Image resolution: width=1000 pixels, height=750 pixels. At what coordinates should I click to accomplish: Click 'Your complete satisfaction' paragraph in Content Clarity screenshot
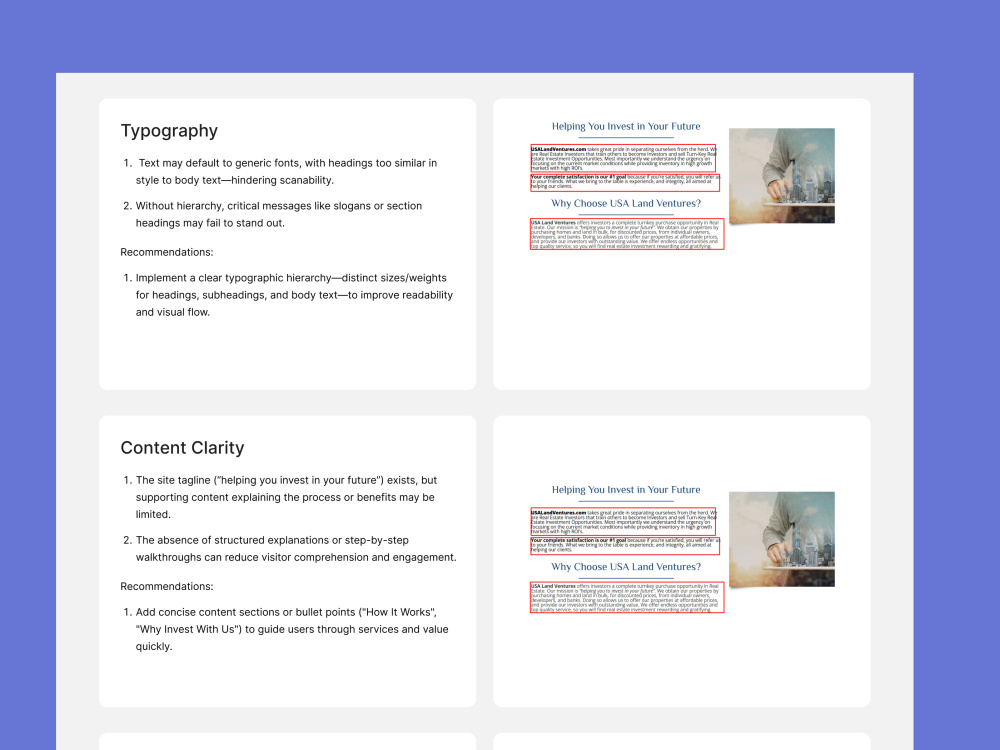pos(625,546)
